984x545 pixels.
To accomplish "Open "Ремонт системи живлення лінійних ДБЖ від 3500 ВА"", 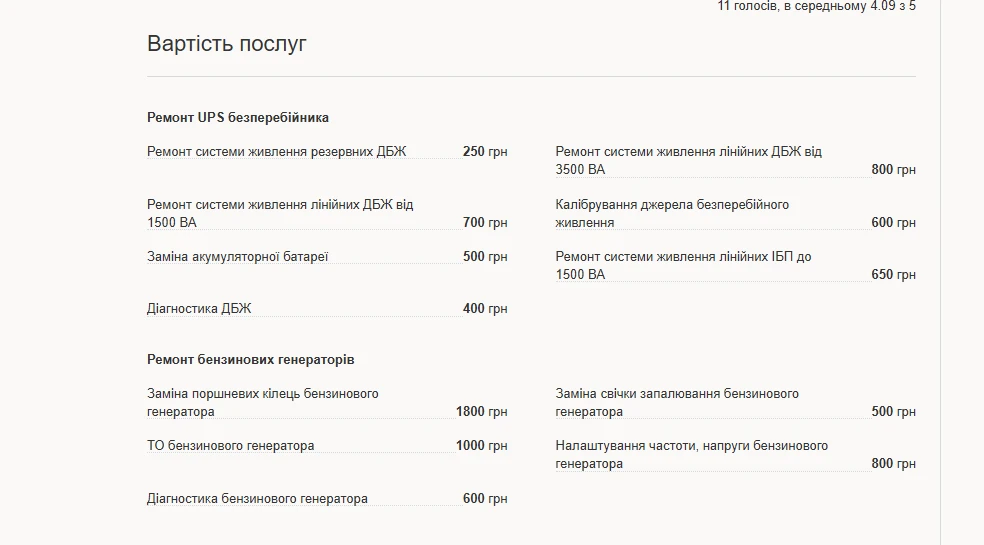I will pos(688,160).
